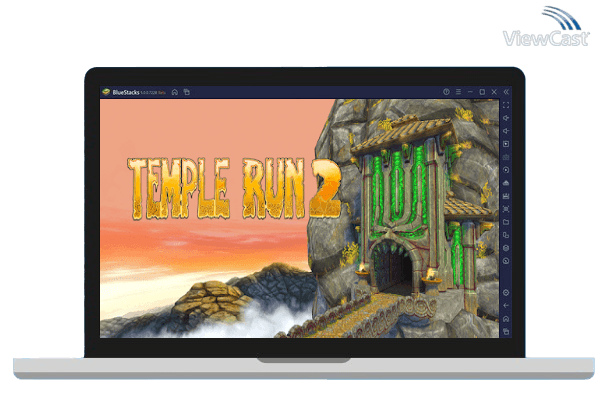Click the install APK tray icon
Image resolution: width=602 pixels, height=414 pixels.
[x=506, y=183]
